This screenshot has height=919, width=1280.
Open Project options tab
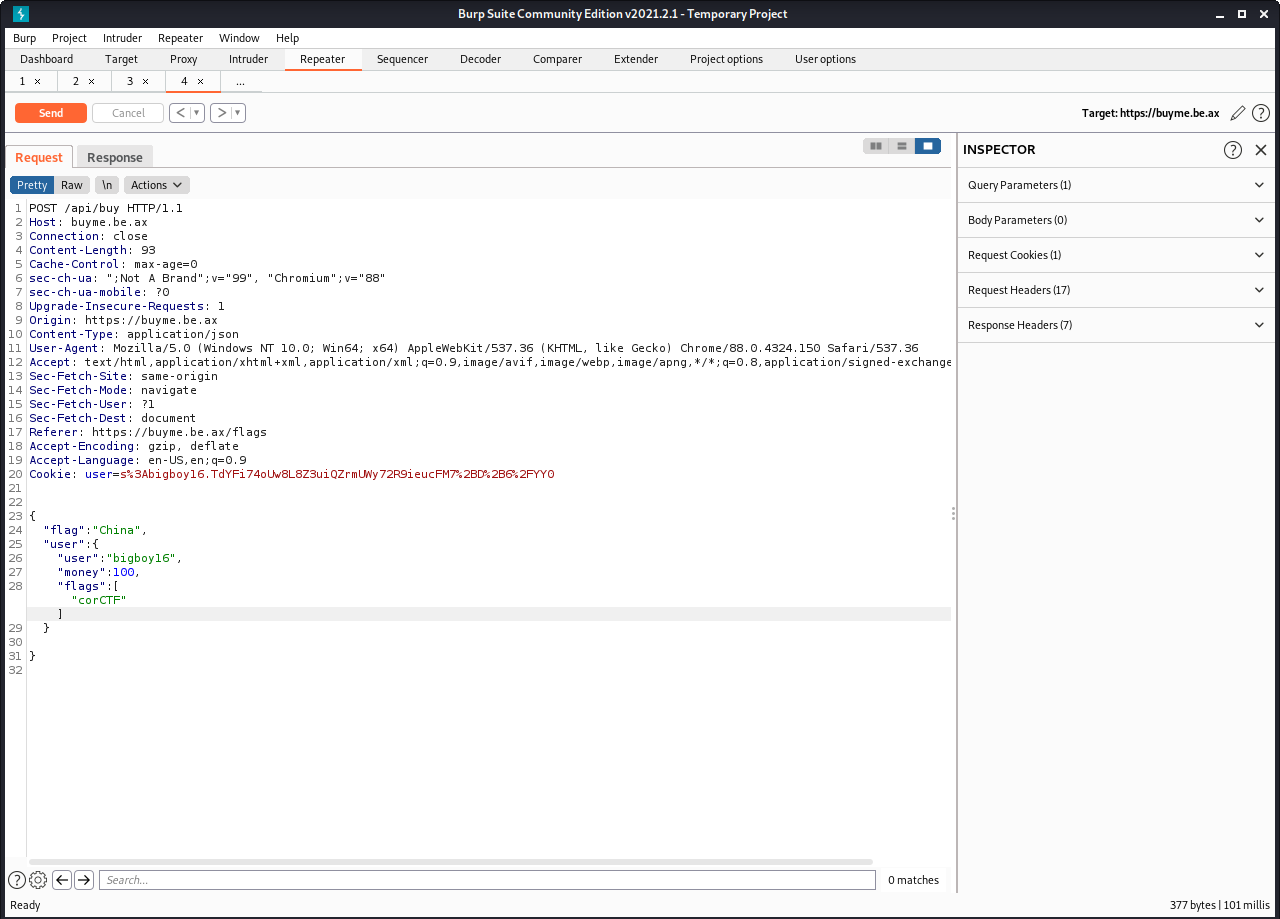click(x=726, y=59)
